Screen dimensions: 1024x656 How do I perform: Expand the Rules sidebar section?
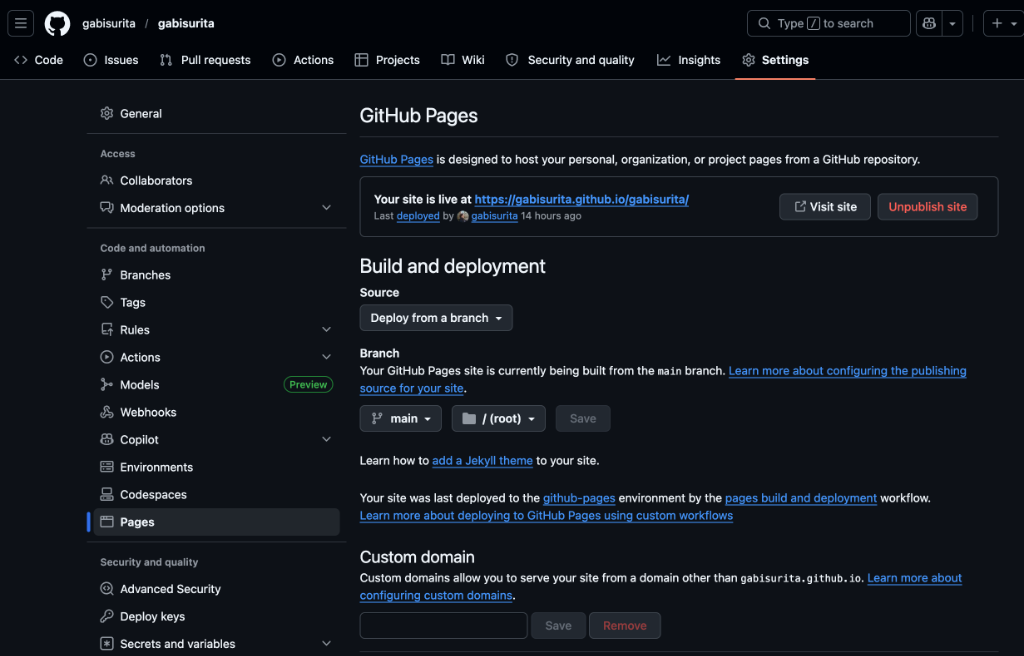[327, 330]
